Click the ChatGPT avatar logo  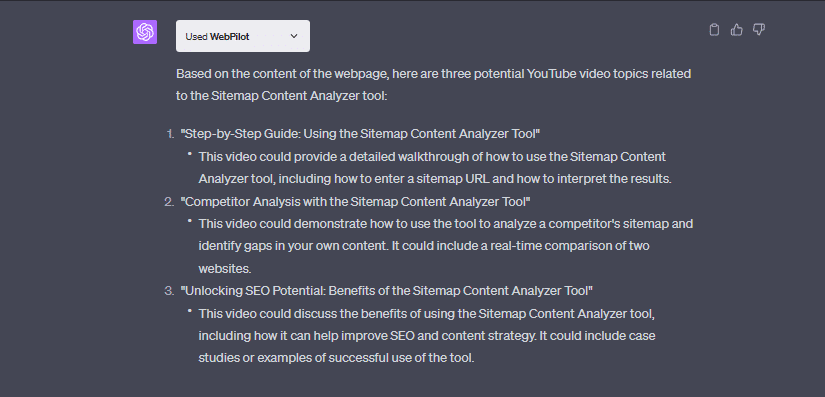[x=145, y=32]
